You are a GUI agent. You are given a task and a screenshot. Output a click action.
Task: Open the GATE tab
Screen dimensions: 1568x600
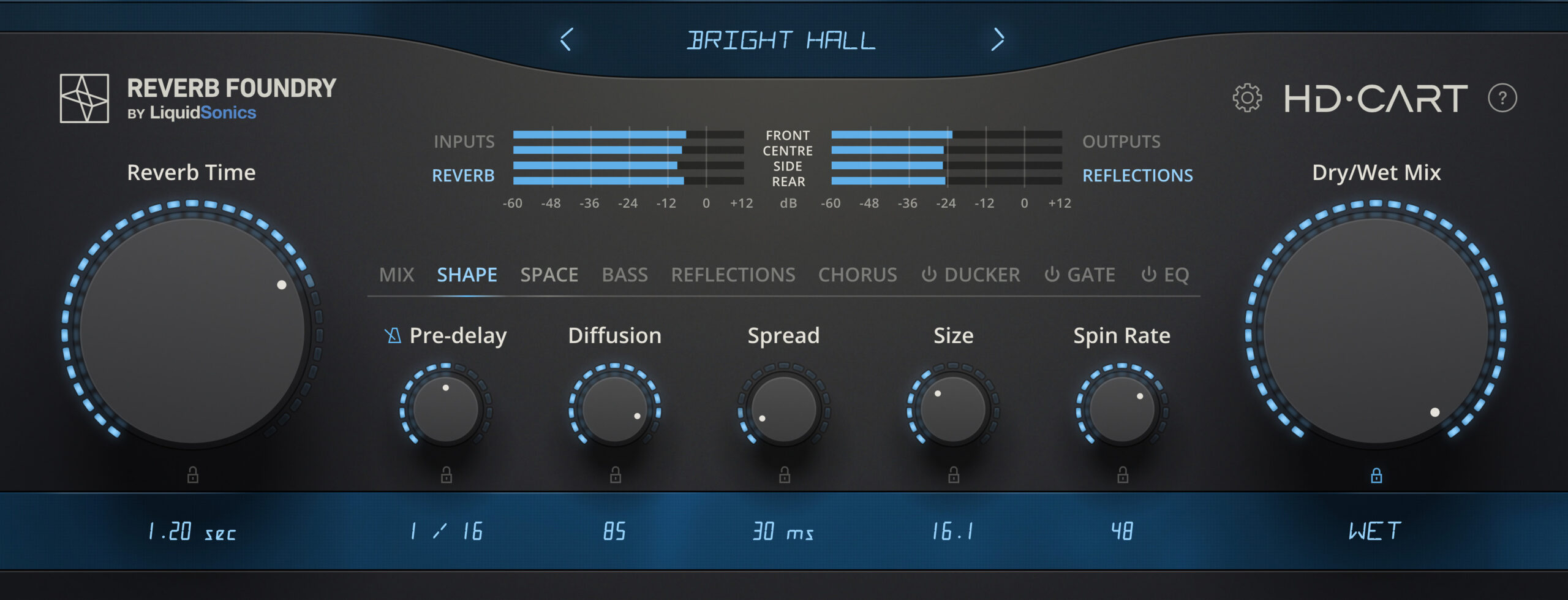[x=1091, y=275]
